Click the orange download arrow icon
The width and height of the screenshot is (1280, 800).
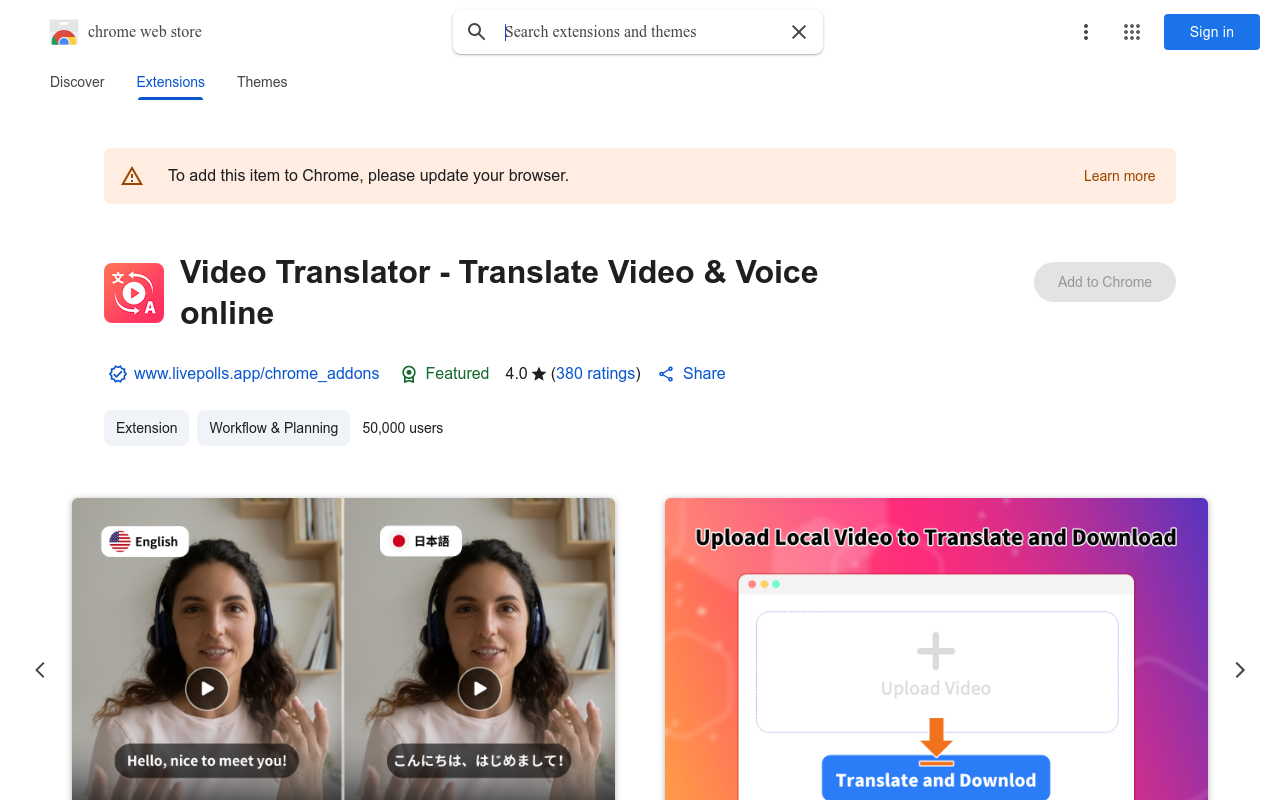click(x=936, y=741)
